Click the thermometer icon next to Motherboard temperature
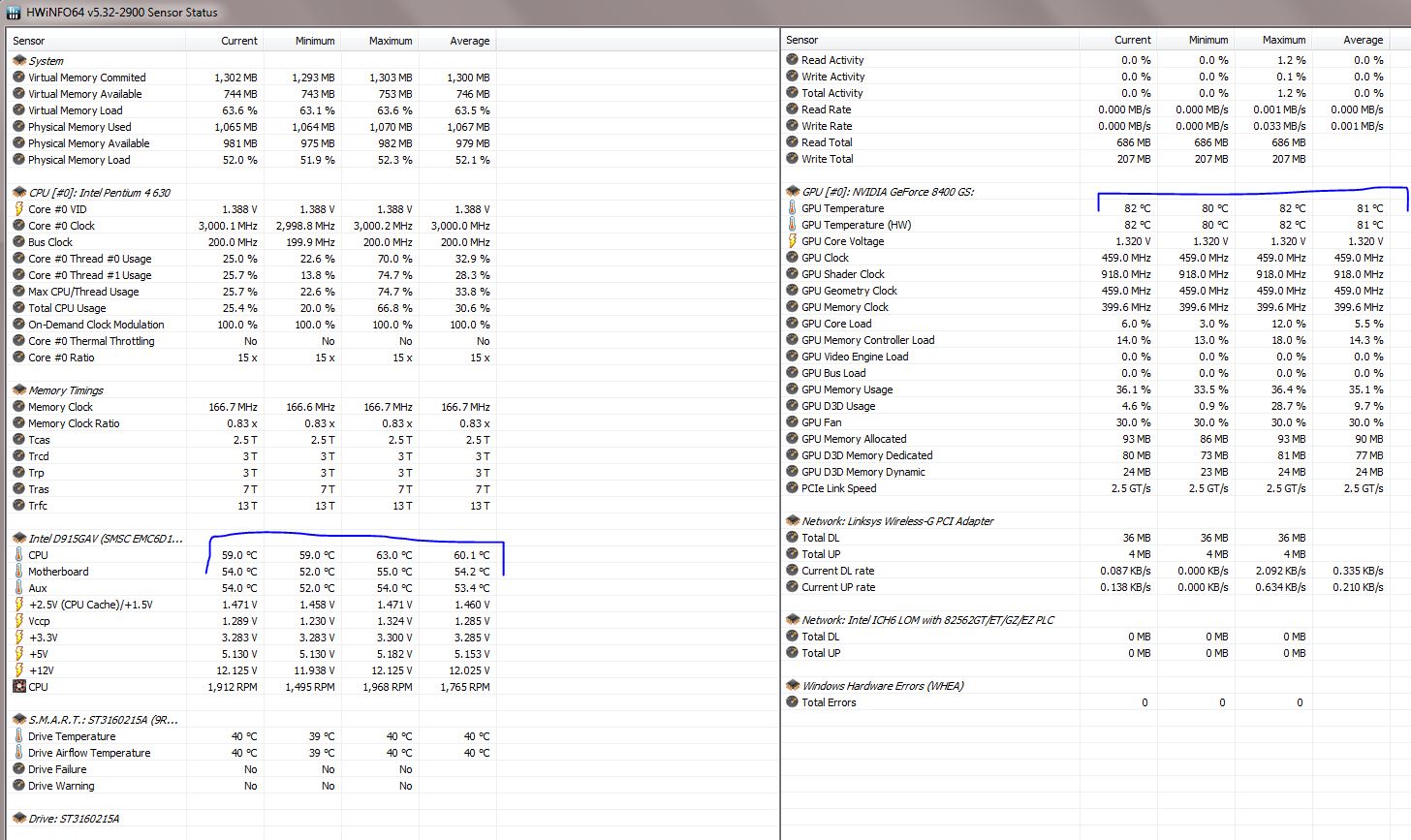 pyautogui.click(x=18, y=572)
